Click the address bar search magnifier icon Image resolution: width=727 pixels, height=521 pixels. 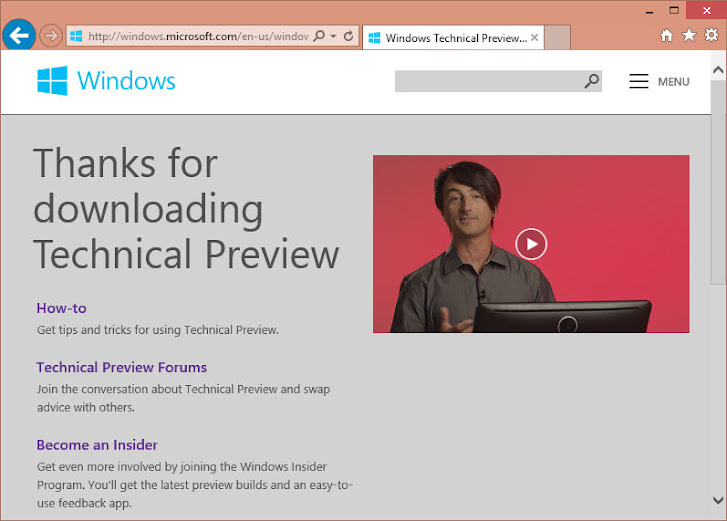click(x=319, y=36)
